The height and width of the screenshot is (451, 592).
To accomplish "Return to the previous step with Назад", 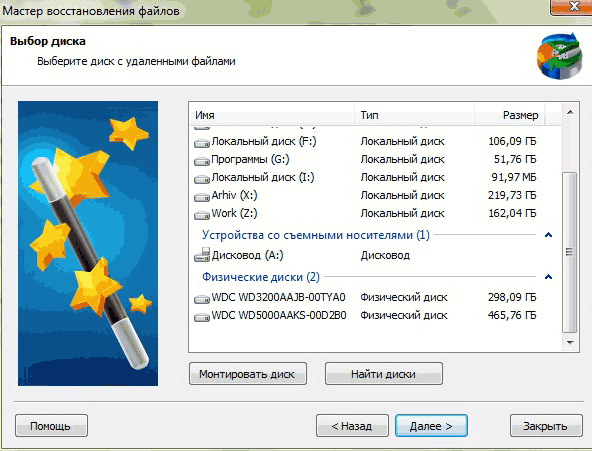I will coord(352,426).
